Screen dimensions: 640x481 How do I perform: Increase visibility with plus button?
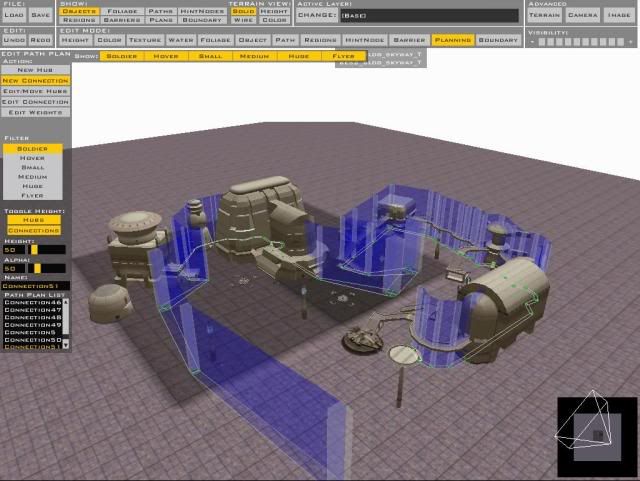[x=631, y=42]
